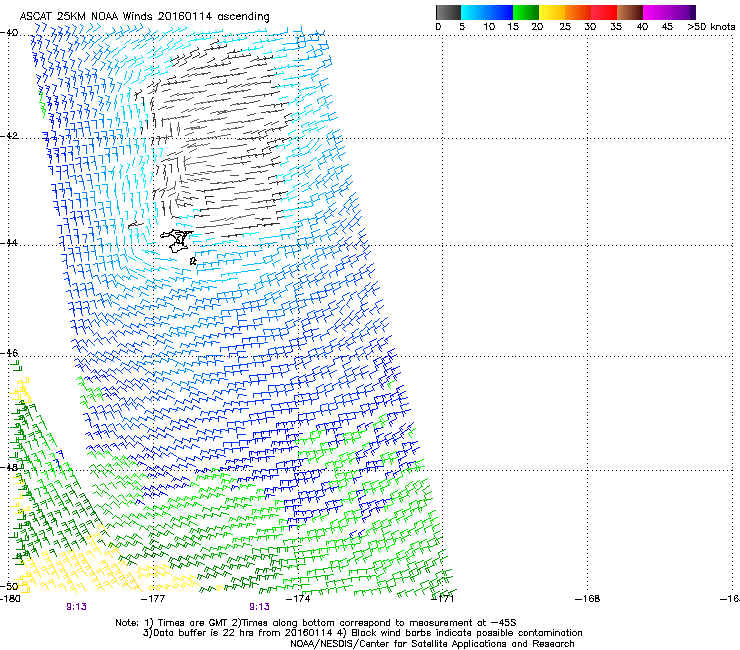Click the orange 25-30 knots legend swatch
The height and width of the screenshot is (650, 740).
[x=578, y=12]
